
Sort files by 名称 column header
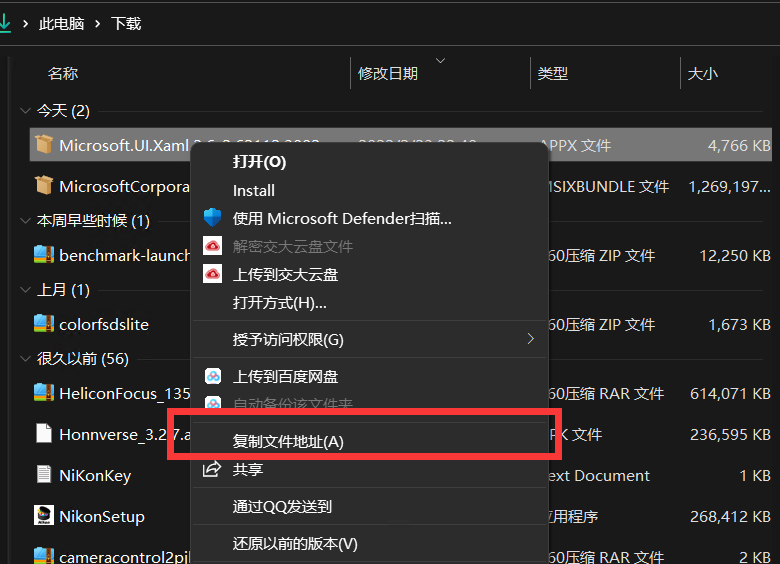tap(63, 73)
